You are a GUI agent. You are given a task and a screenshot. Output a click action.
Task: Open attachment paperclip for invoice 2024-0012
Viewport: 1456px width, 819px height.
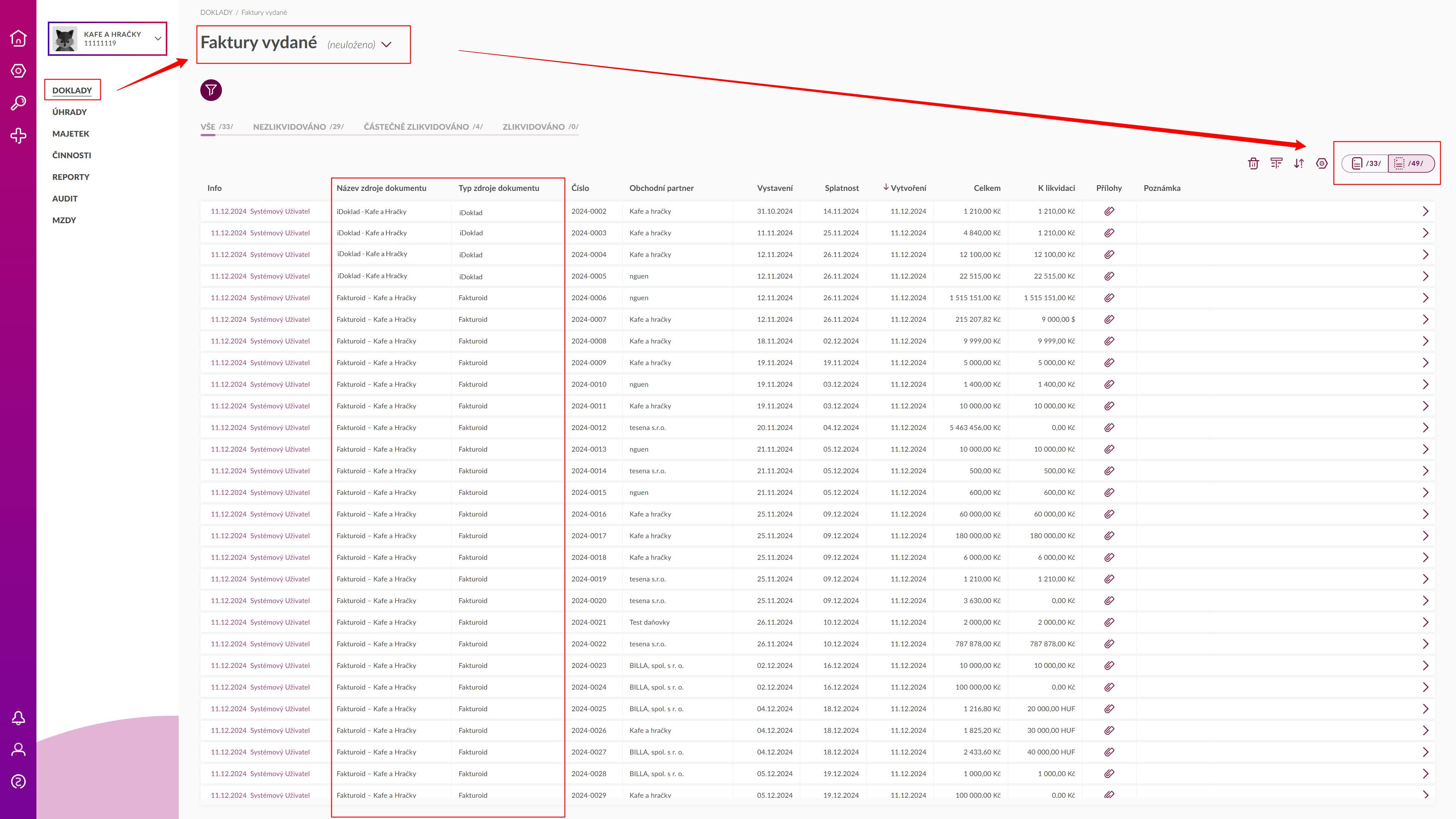pyautogui.click(x=1109, y=428)
